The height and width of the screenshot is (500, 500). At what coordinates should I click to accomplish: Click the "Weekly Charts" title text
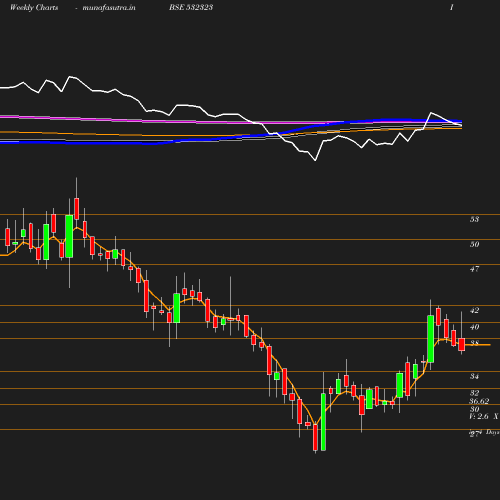tap(34, 7)
